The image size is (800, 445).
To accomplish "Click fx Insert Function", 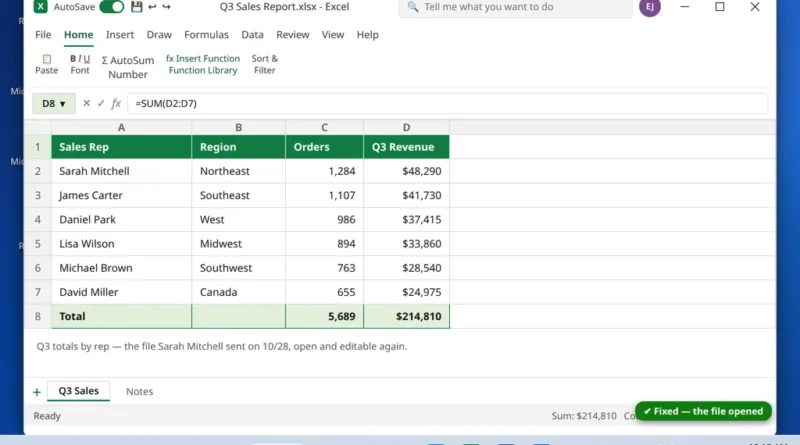I will 203,59.
